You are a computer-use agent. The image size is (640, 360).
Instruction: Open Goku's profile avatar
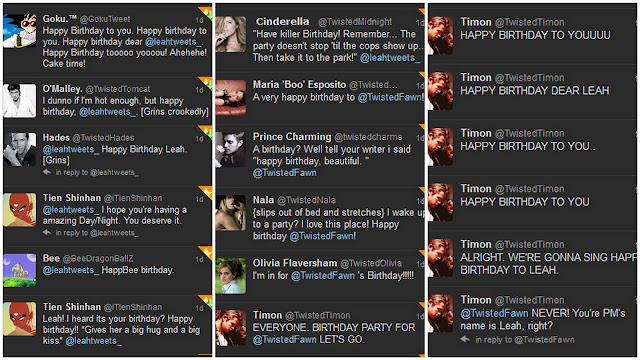click(20, 31)
